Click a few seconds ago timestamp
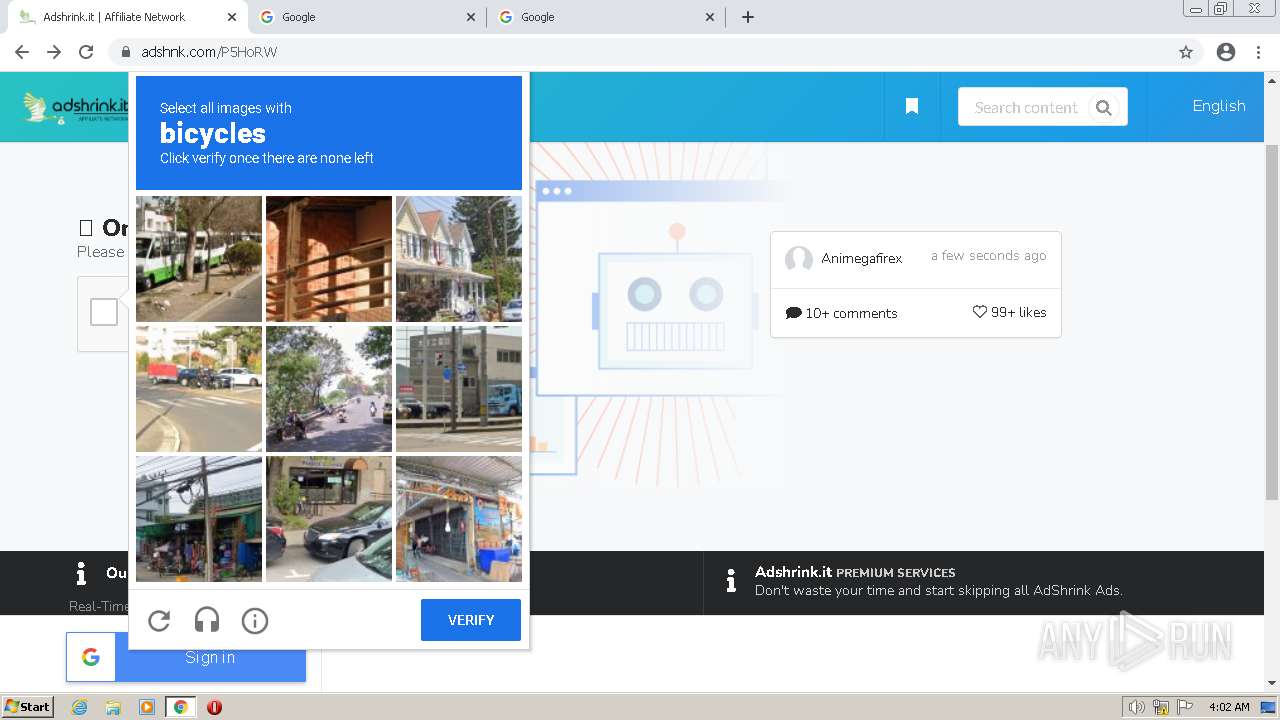 click(988, 256)
